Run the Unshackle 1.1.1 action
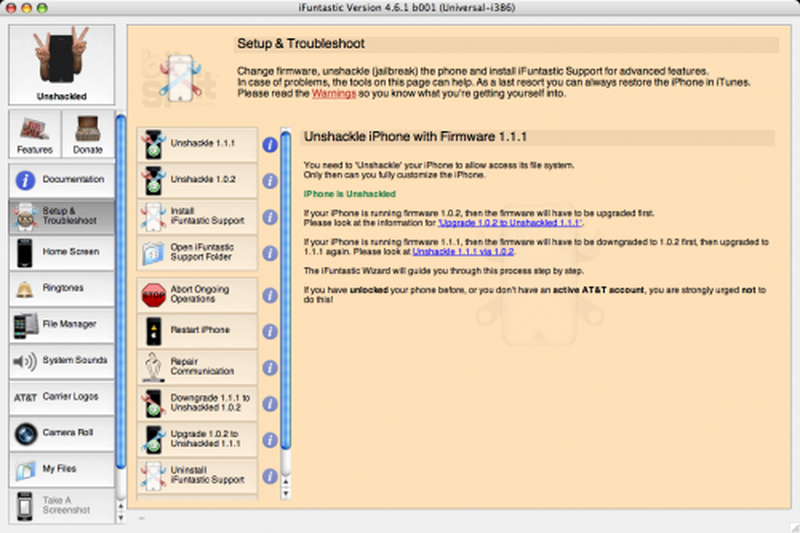Image resolution: width=800 pixels, height=533 pixels. tap(197, 144)
